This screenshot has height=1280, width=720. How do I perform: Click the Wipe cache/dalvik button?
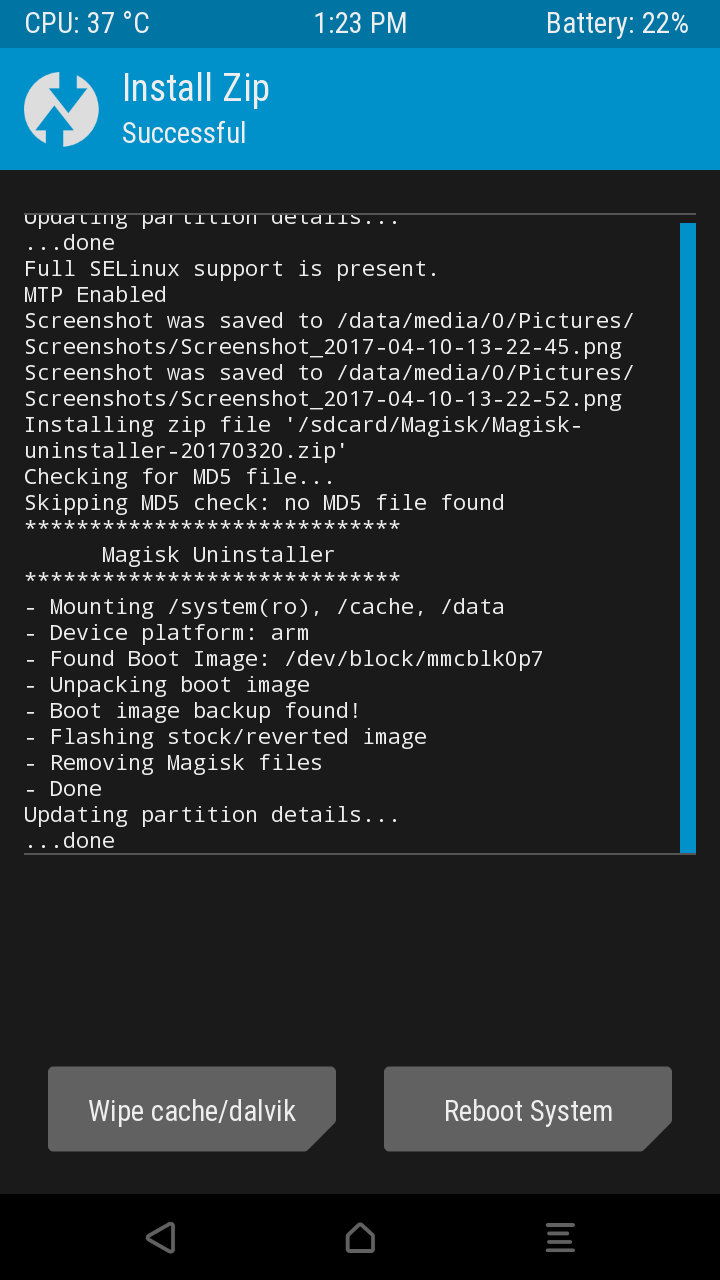(x=192, y=1109)
